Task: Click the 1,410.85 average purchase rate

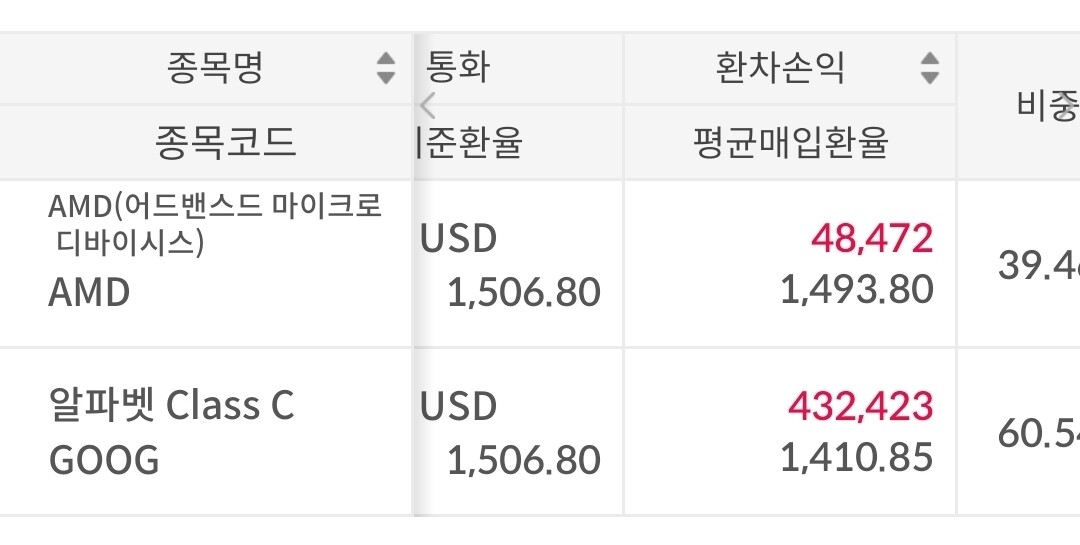Action: (856, 458)
